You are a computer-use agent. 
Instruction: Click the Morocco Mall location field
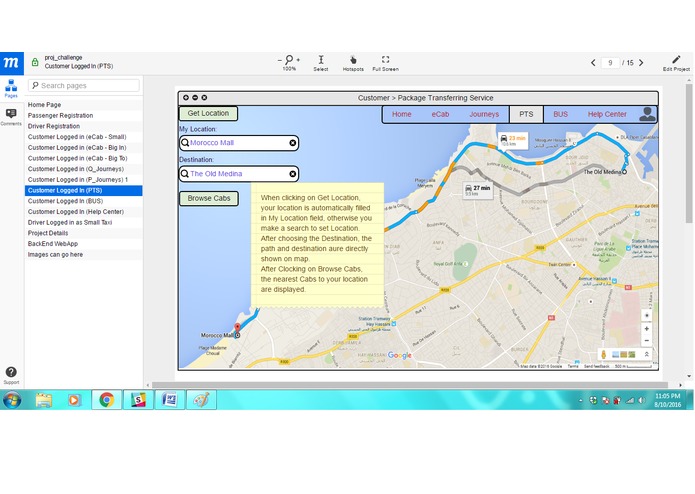239,143
